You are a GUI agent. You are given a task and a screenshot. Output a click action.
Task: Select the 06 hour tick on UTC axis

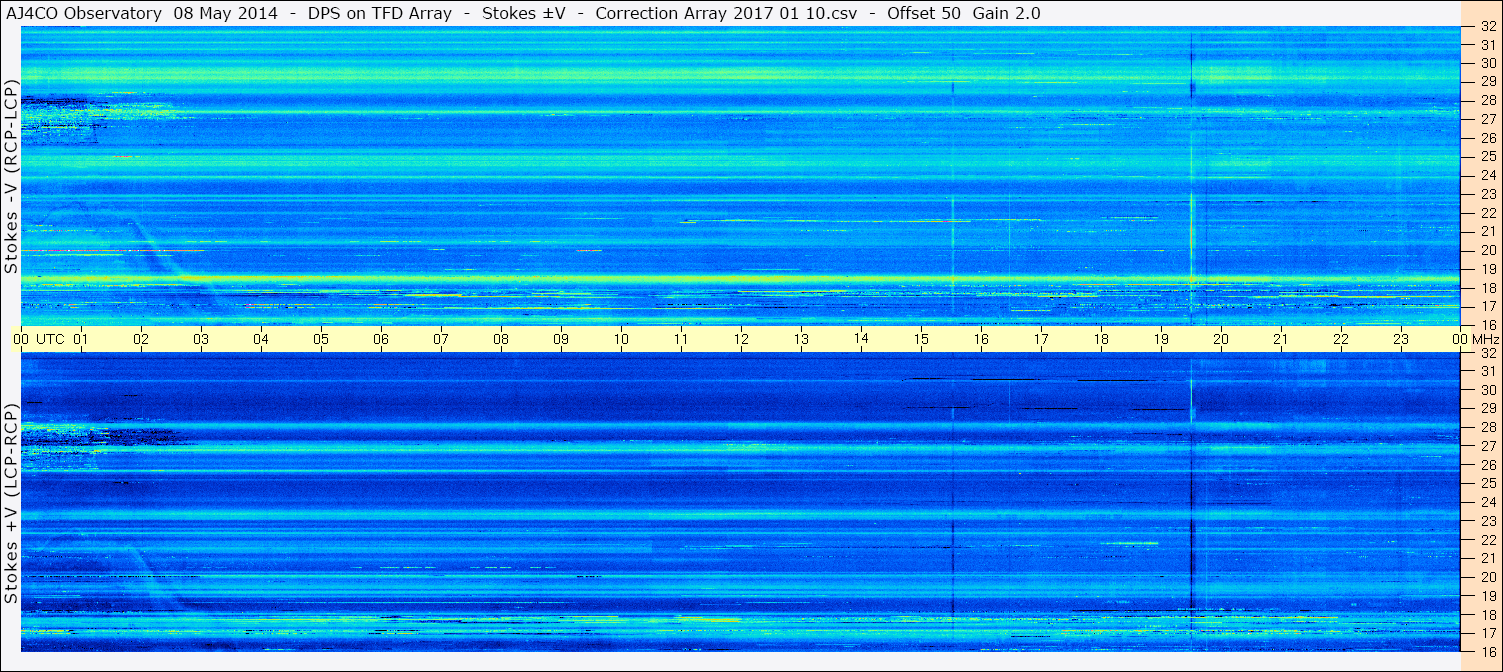381,339
